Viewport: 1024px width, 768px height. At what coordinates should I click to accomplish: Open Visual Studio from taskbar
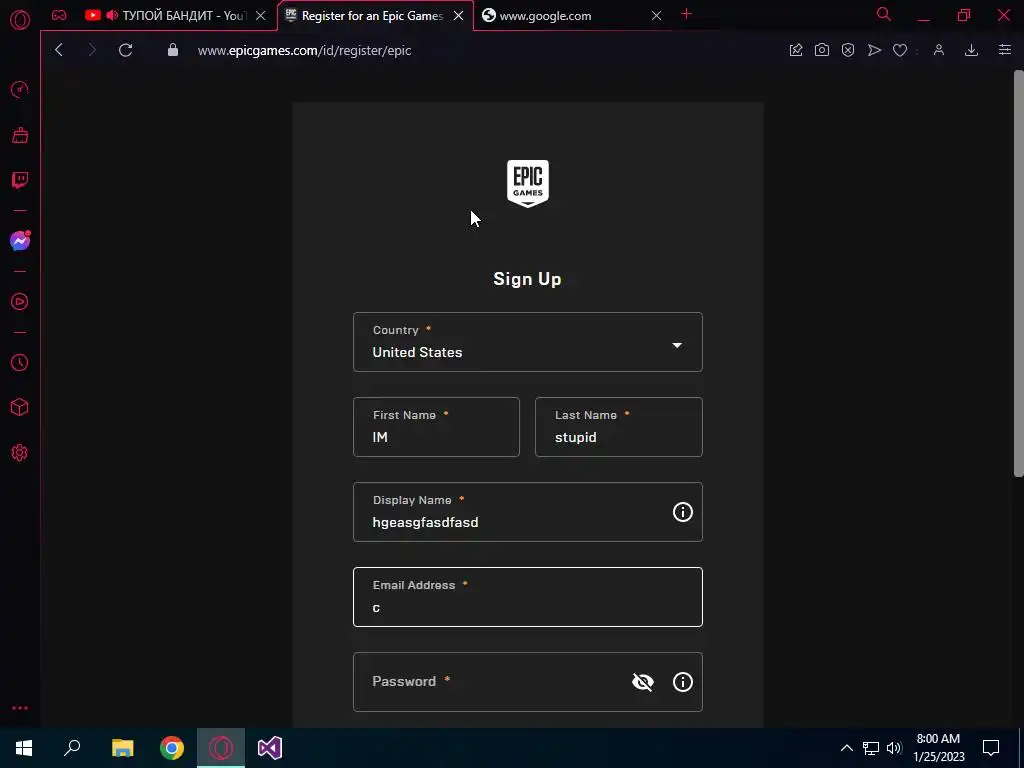point(270,748)
